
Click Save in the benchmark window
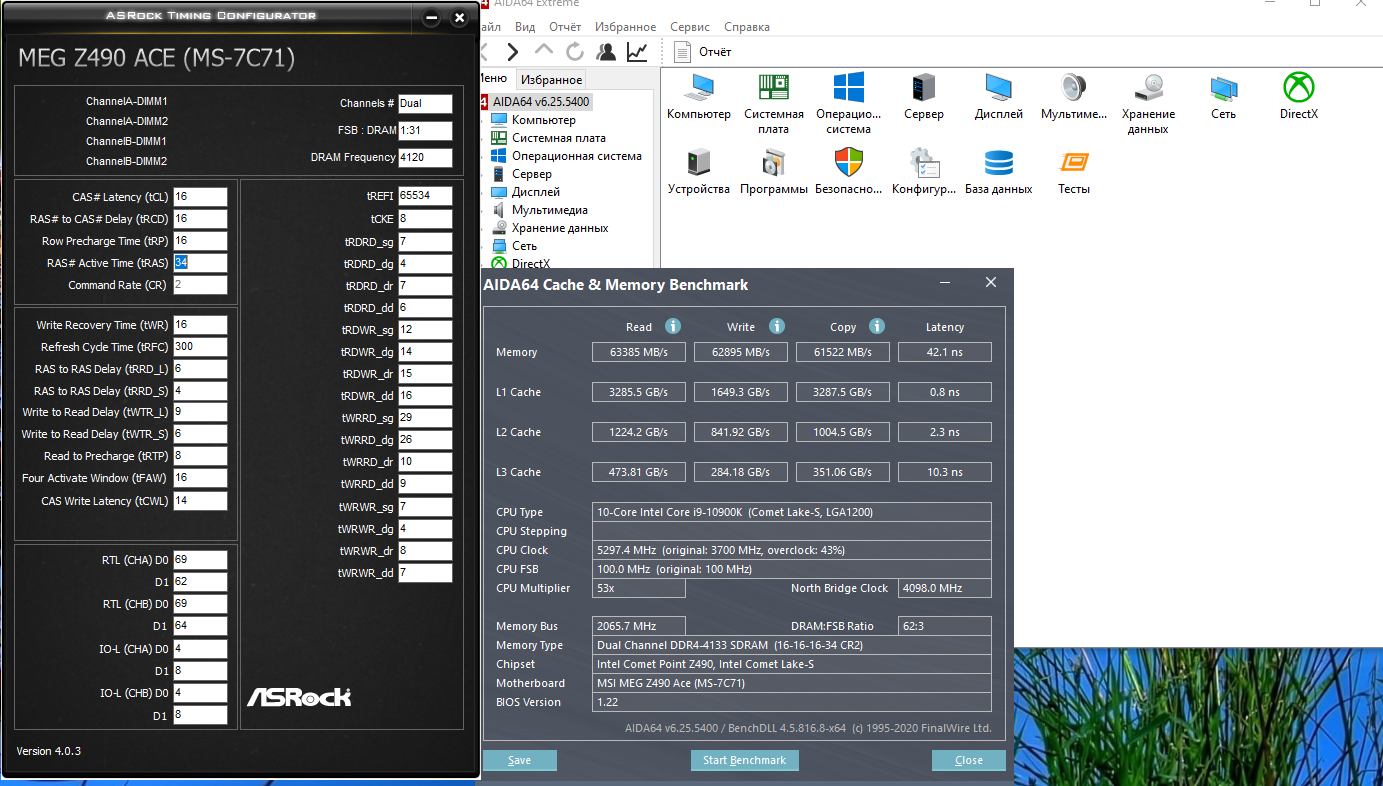[x=519, y=760]
